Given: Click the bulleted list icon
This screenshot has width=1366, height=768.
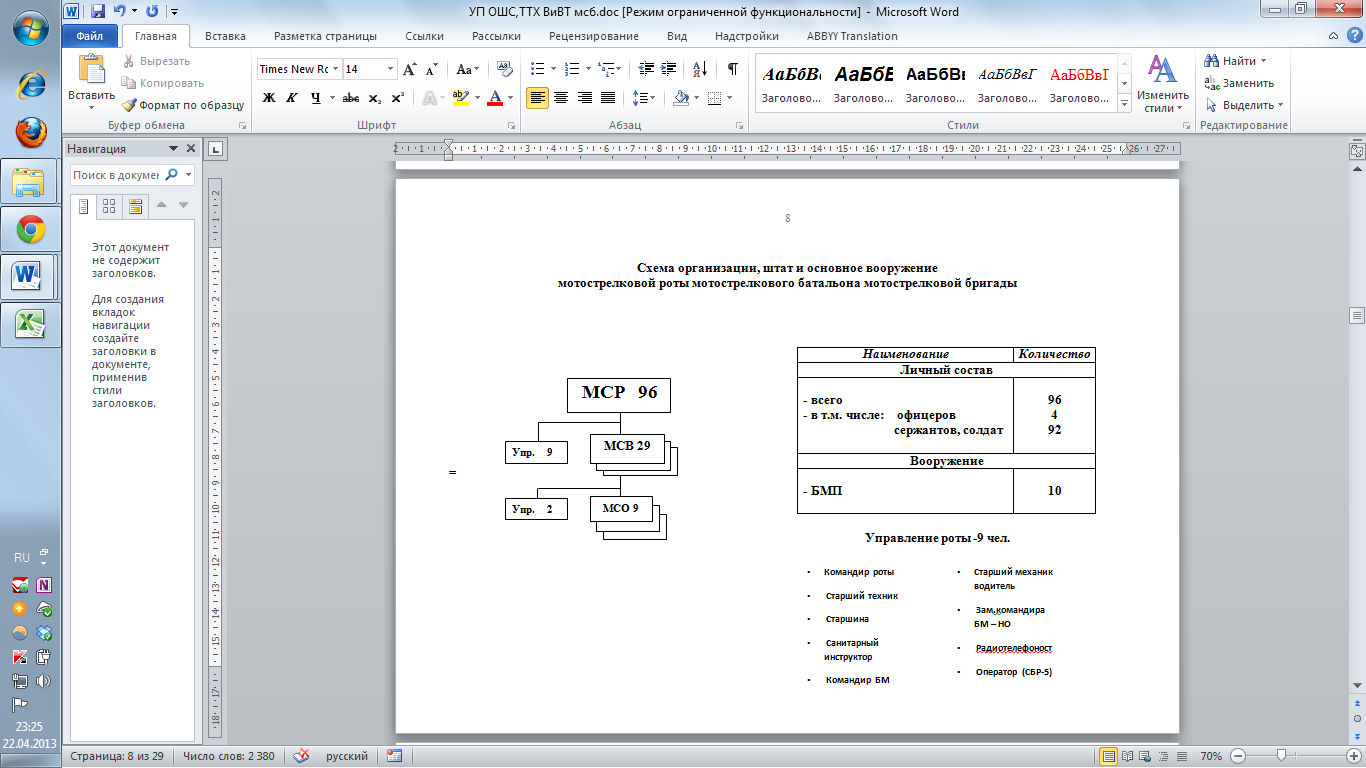Looking at the screenshot, I should (536, 69).
